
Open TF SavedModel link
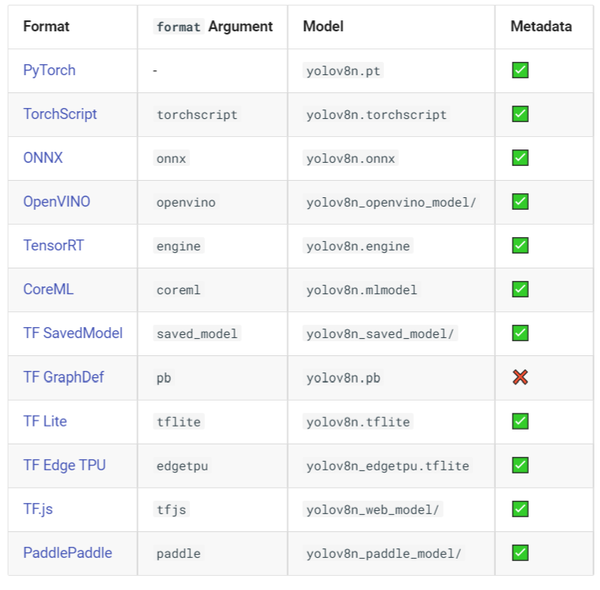(x=73, y=333)
